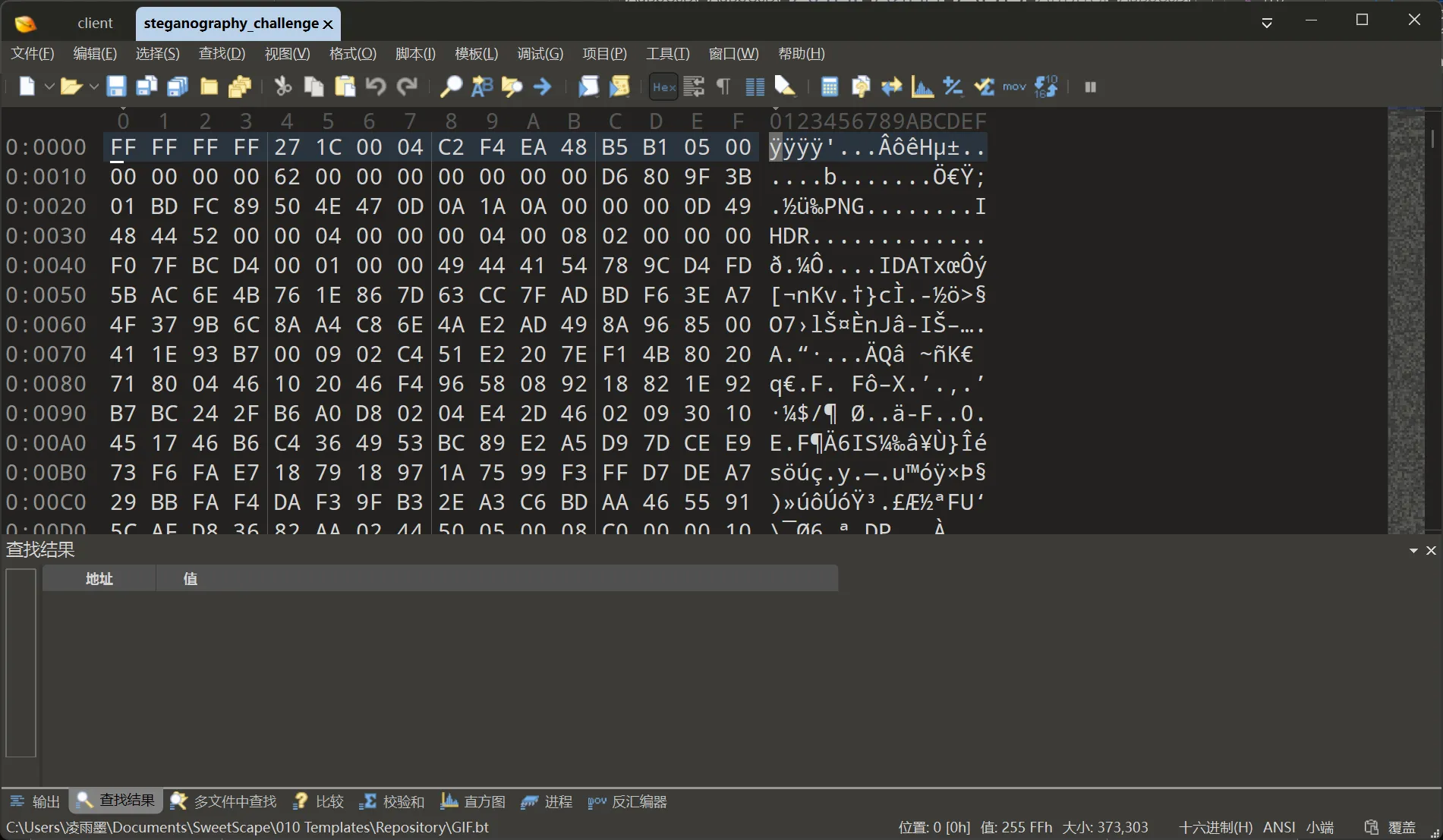Open Find with the magnifying glass icon

(x=451, y=87)
